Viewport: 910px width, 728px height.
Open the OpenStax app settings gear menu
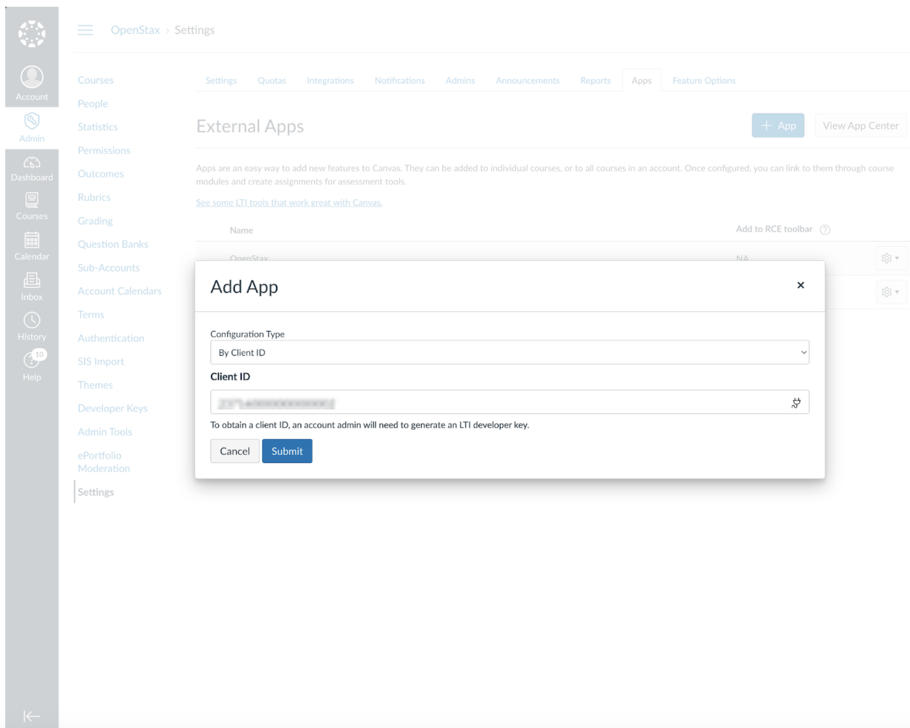point(888,257)
